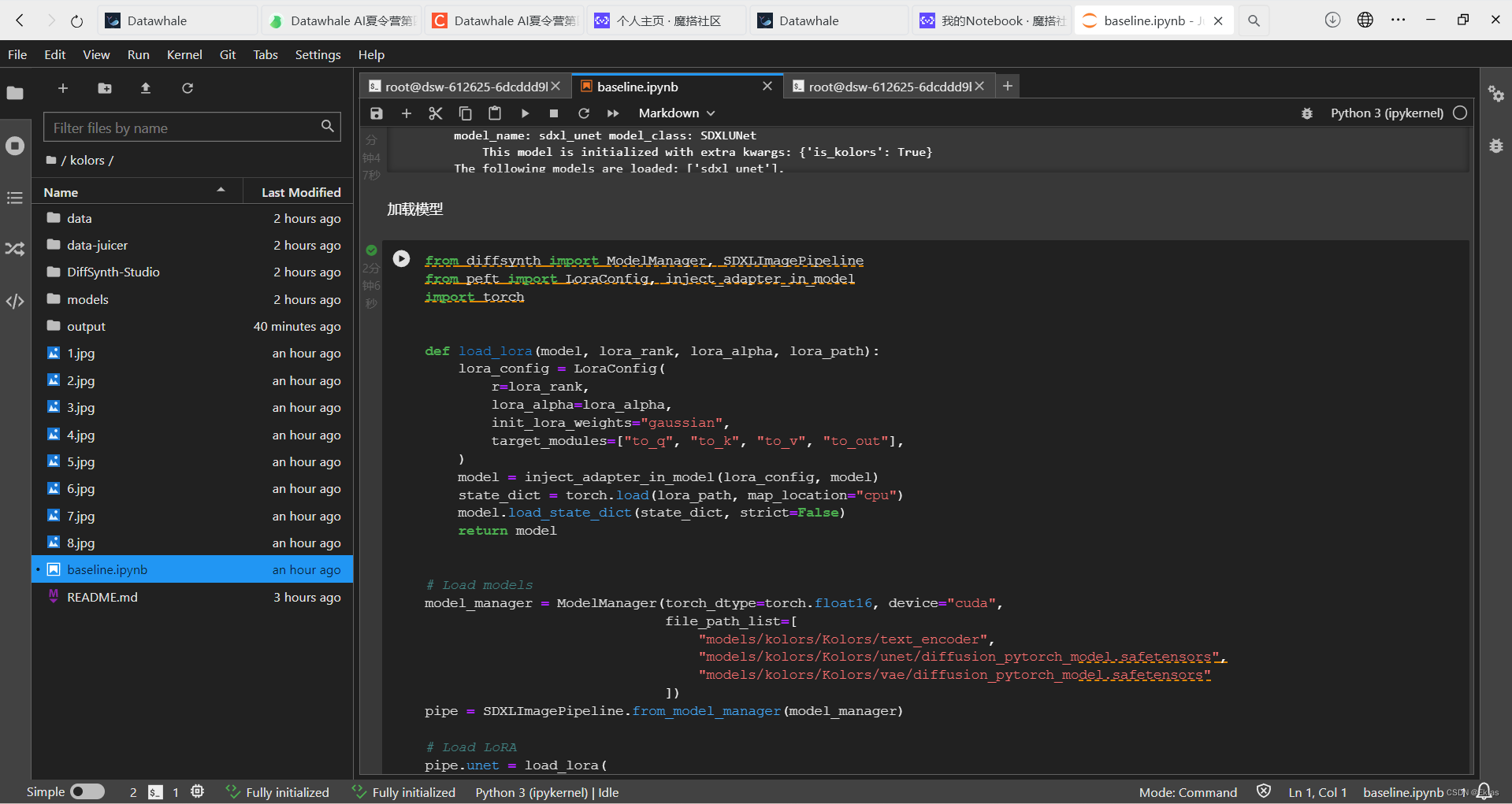Select the 8.jpg image file
This screenshot has width=1512, height=804.
(192, 543)
